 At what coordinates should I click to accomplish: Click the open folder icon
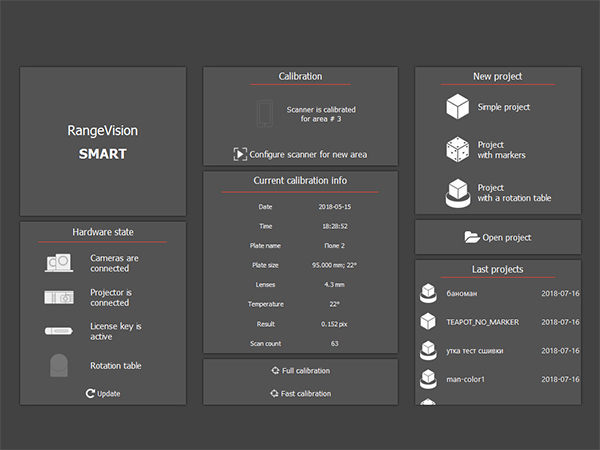(x=472, y=238)
